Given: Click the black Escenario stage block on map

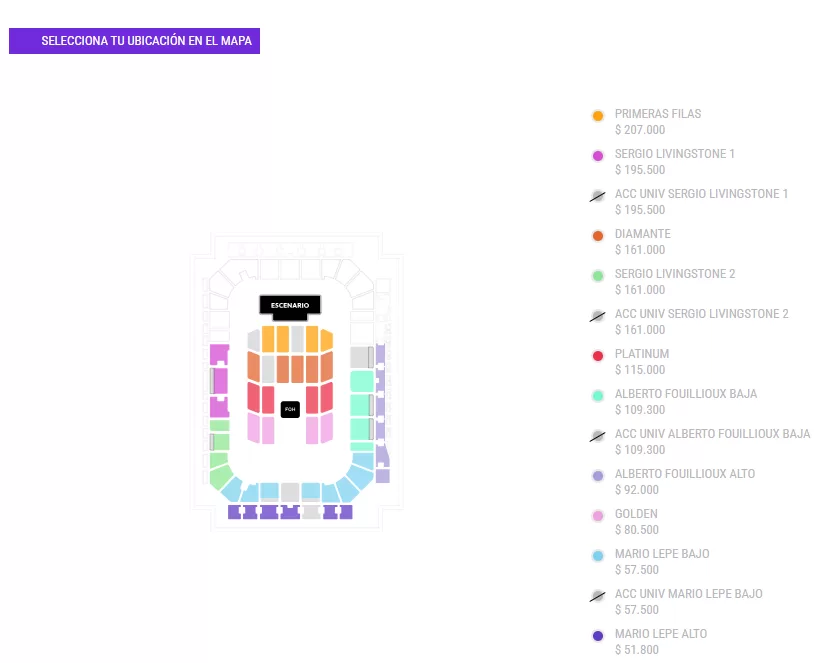Looking at the screenshot, I should [290, 305].
